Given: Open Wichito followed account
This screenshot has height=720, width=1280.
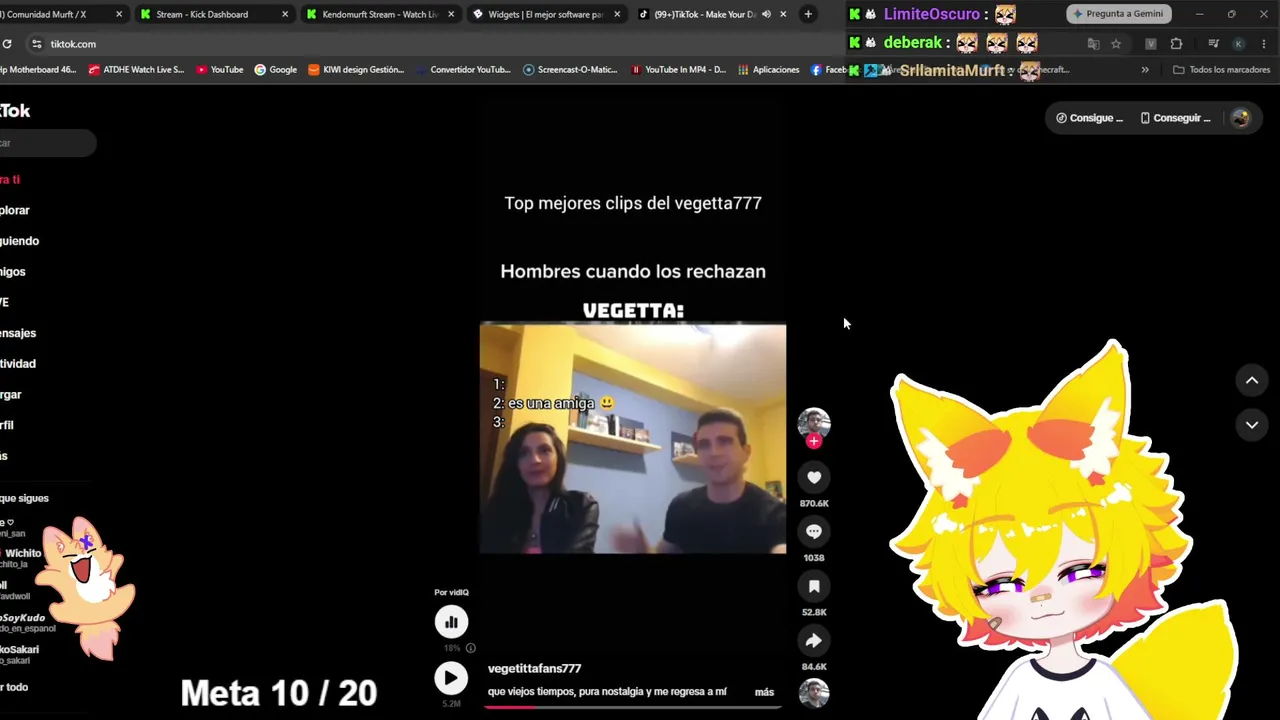Looking at the screenshot, I should [21, 558].
